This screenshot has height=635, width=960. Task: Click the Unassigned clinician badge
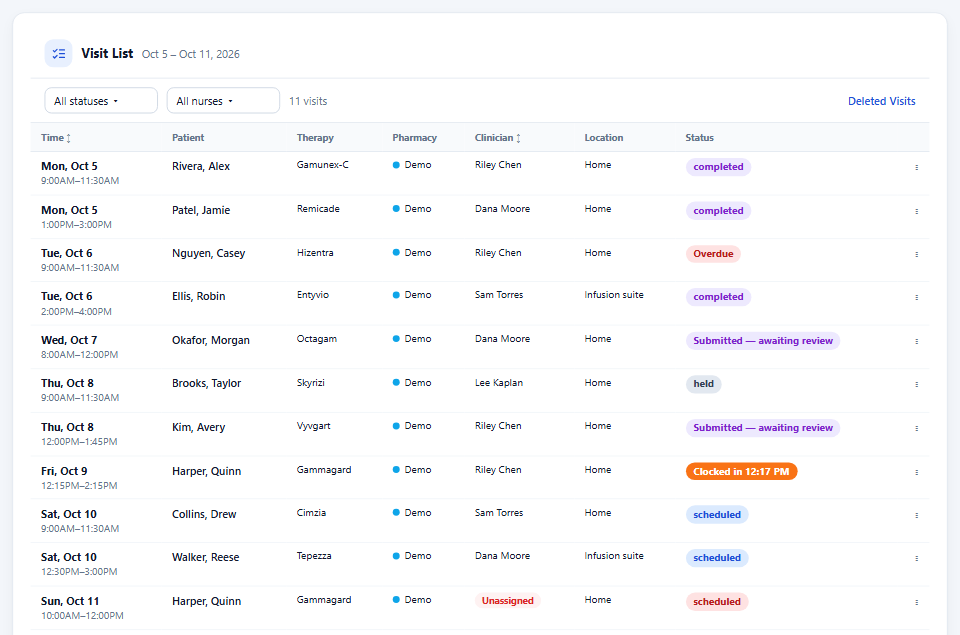[508, 601]
